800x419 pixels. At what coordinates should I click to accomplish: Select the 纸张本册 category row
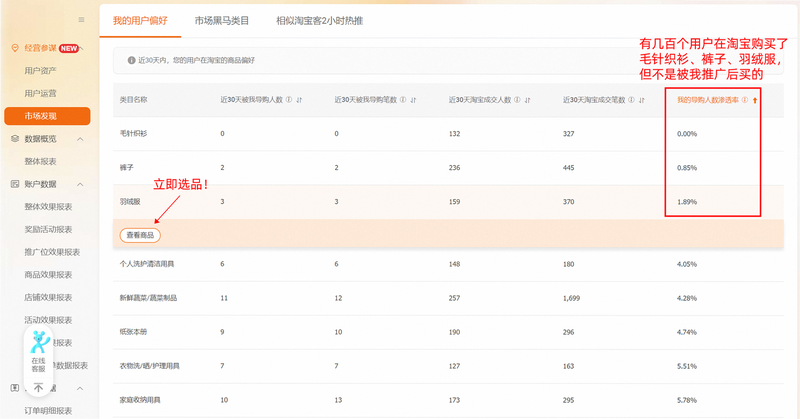tap(448, 332)
